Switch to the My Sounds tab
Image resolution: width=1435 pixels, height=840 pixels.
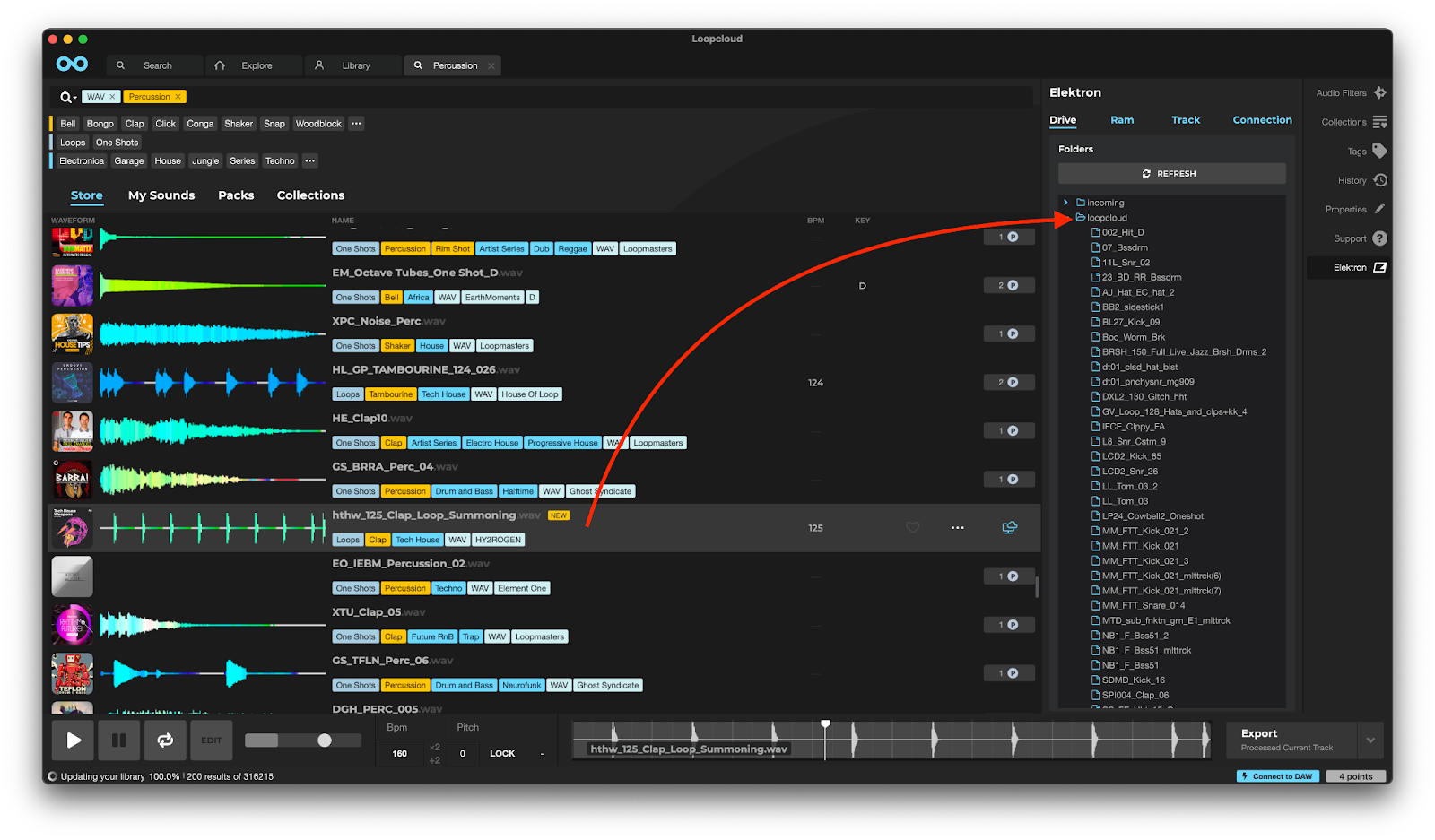click(161, 195)
